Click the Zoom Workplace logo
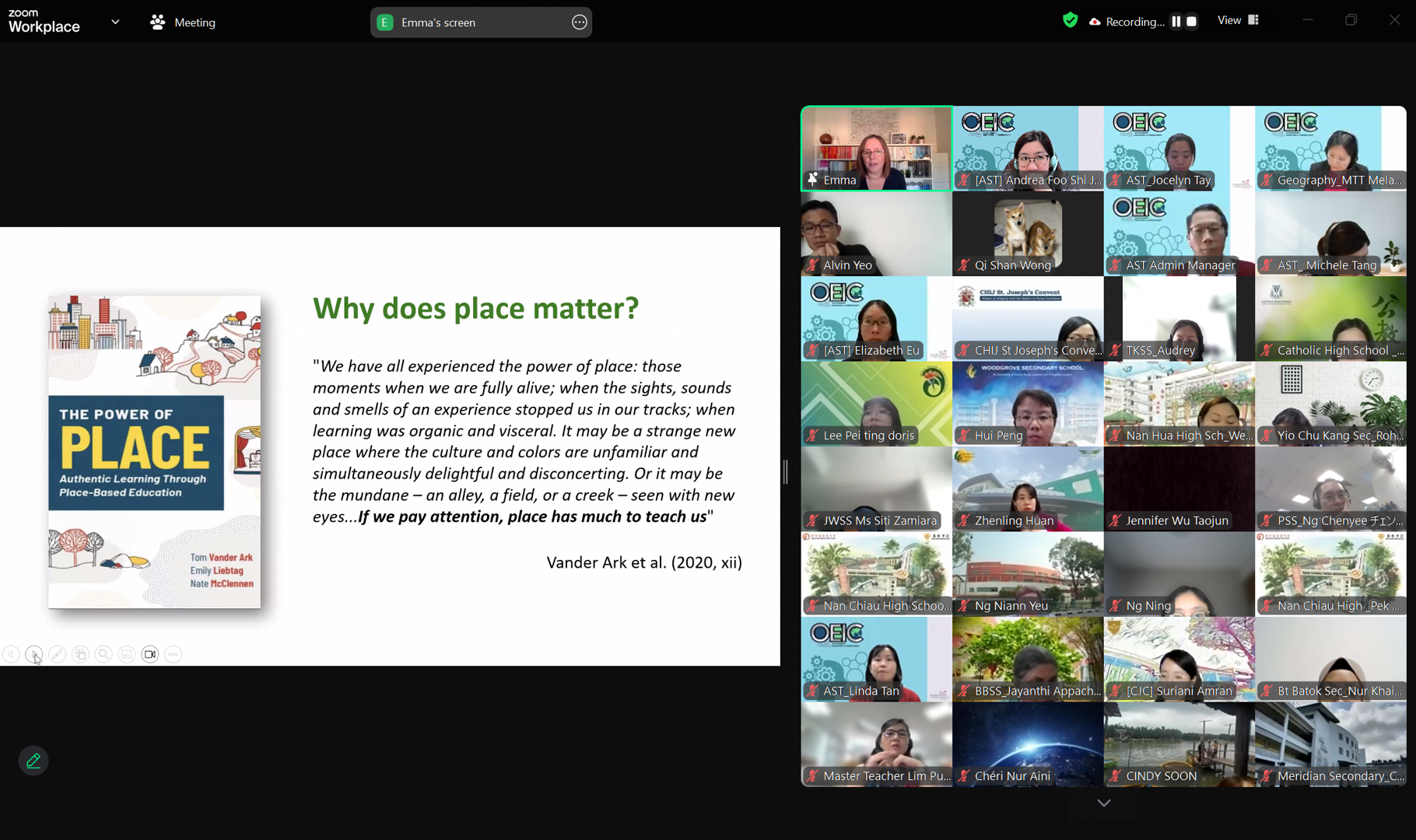The image size is (1416, 840). (x=44, y=22)
